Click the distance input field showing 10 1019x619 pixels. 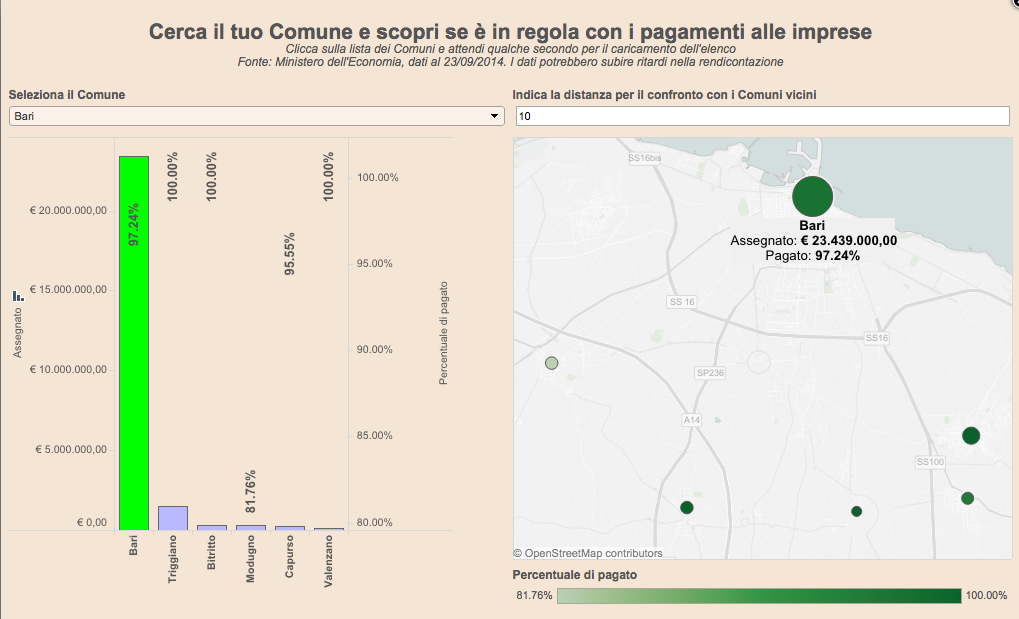point(761,117)
